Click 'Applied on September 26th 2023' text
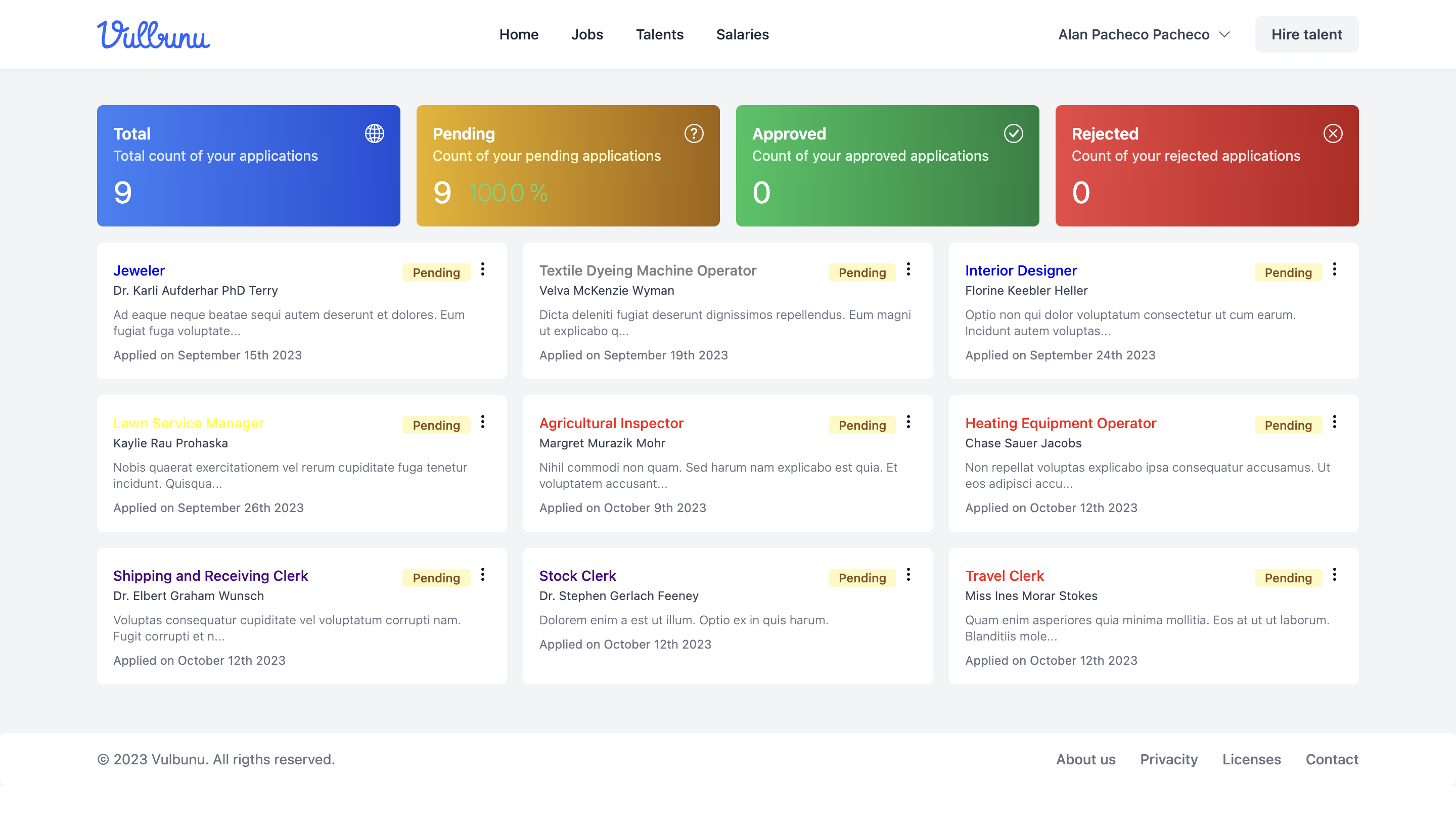 coord(208,508)
